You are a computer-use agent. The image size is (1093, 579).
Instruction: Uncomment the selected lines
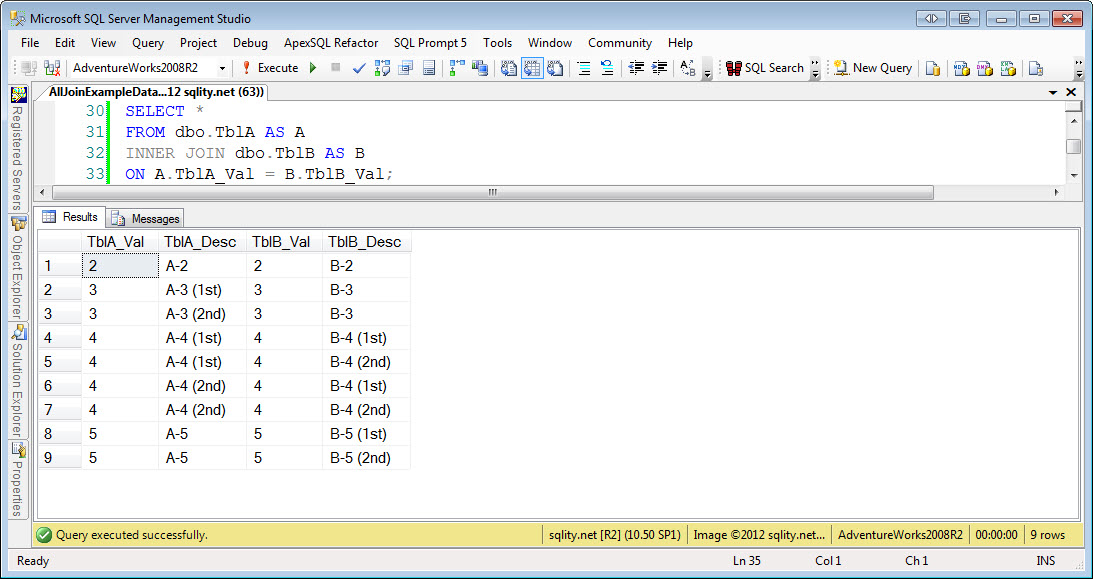[x=607, y=68]
